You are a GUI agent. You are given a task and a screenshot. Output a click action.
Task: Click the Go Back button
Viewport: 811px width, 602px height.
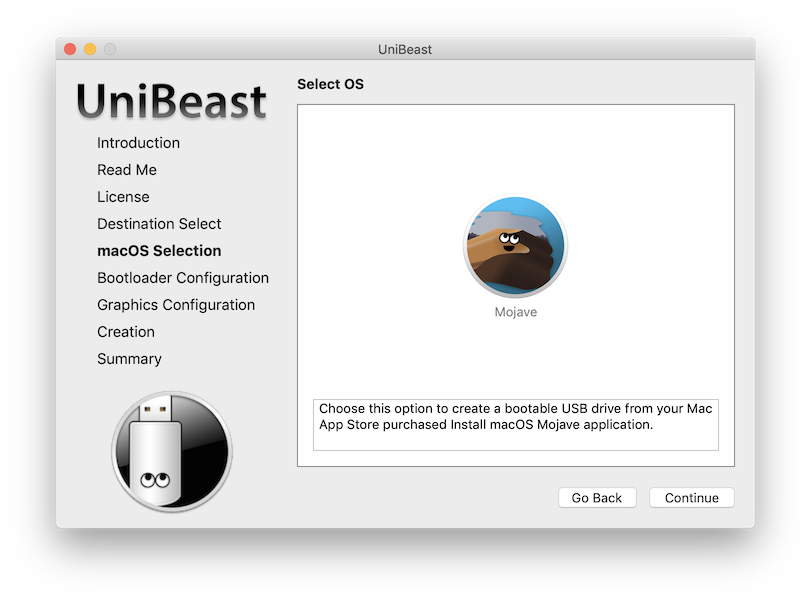(x=597, y=498)
